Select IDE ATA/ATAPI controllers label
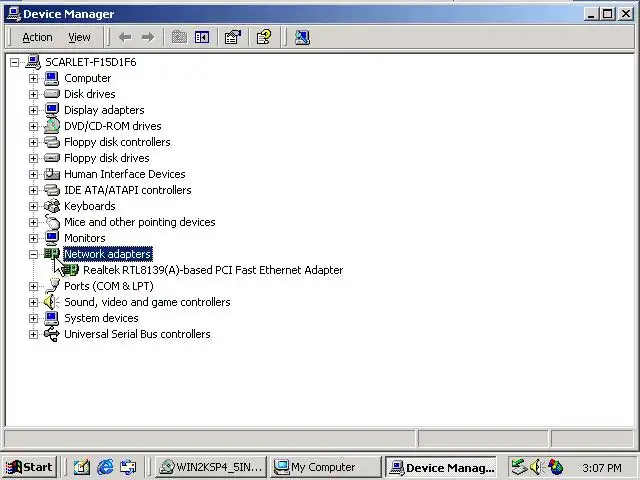Screen dimensions: 640x480 coord(128,190)
